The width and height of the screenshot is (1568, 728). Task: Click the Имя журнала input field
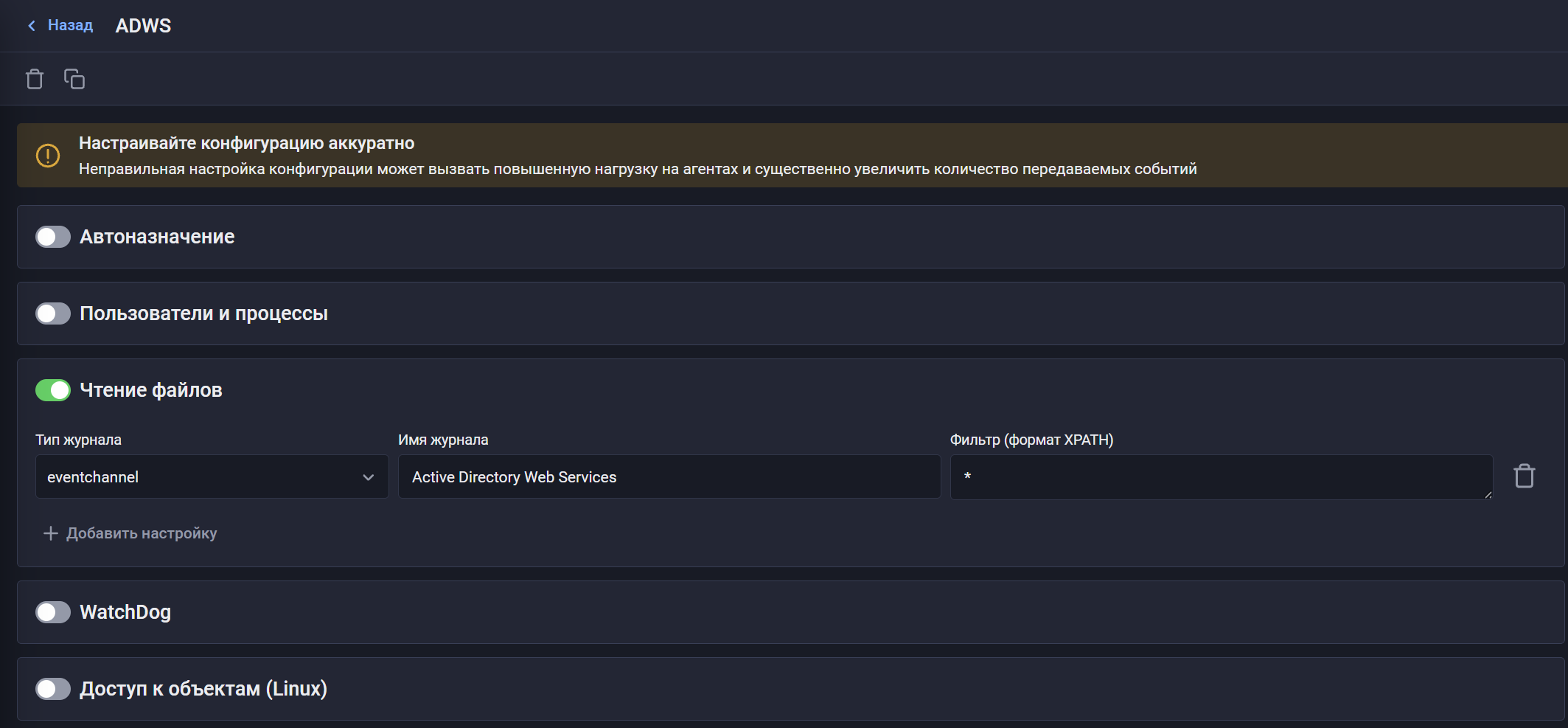click(x=669, y=477)
